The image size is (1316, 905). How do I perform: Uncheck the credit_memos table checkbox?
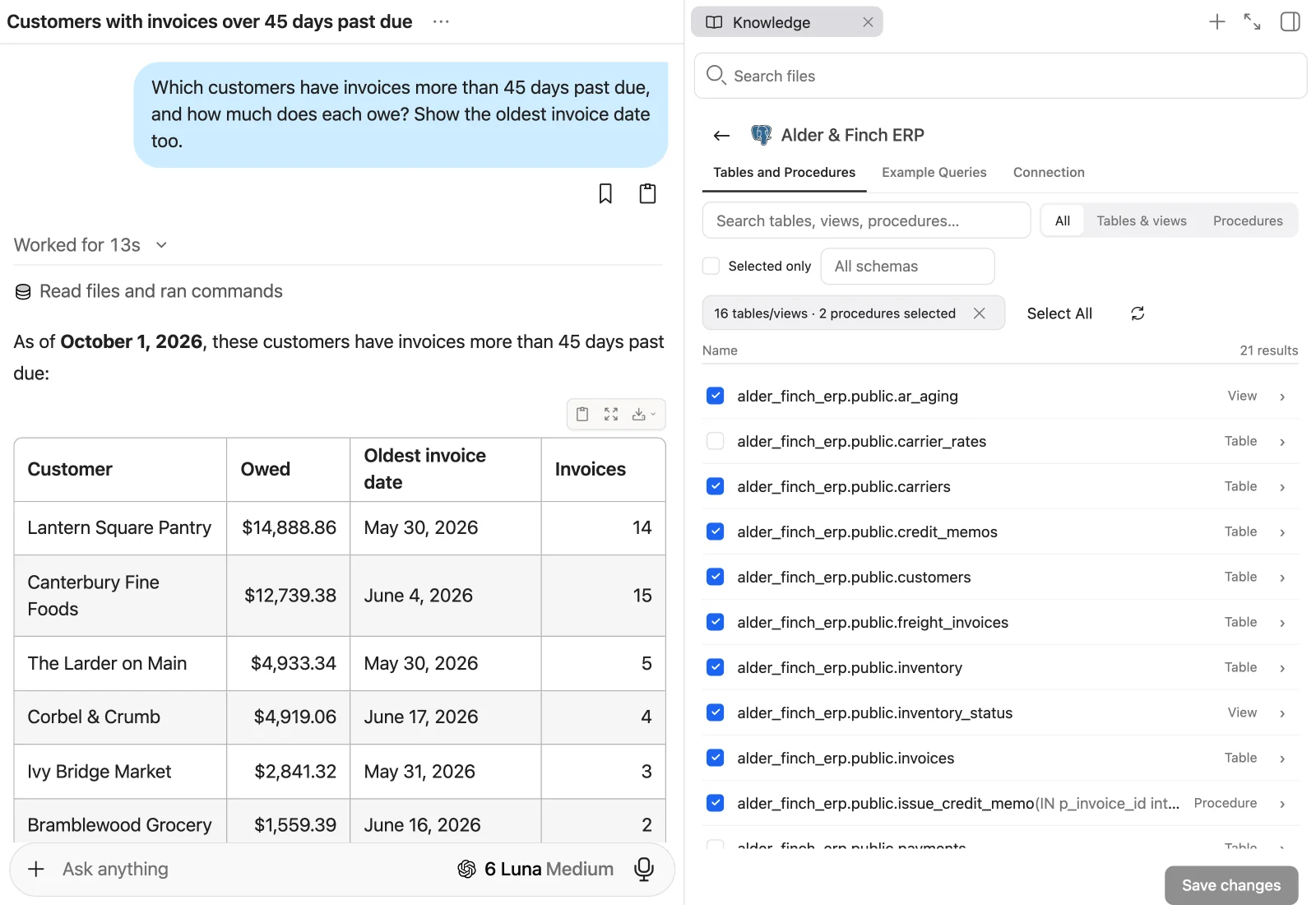tap(716, 531)
